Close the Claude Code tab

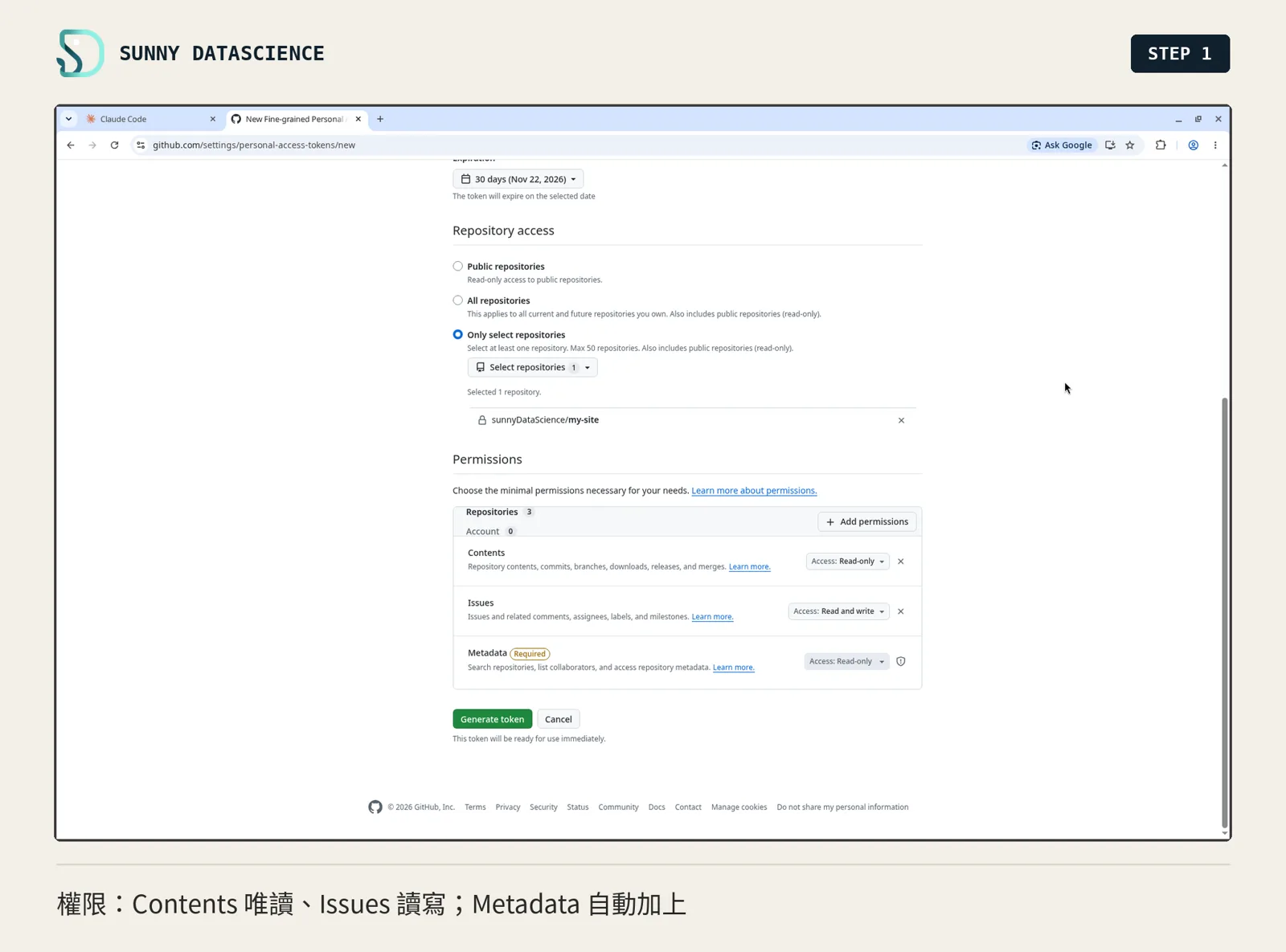pos(213,119)
